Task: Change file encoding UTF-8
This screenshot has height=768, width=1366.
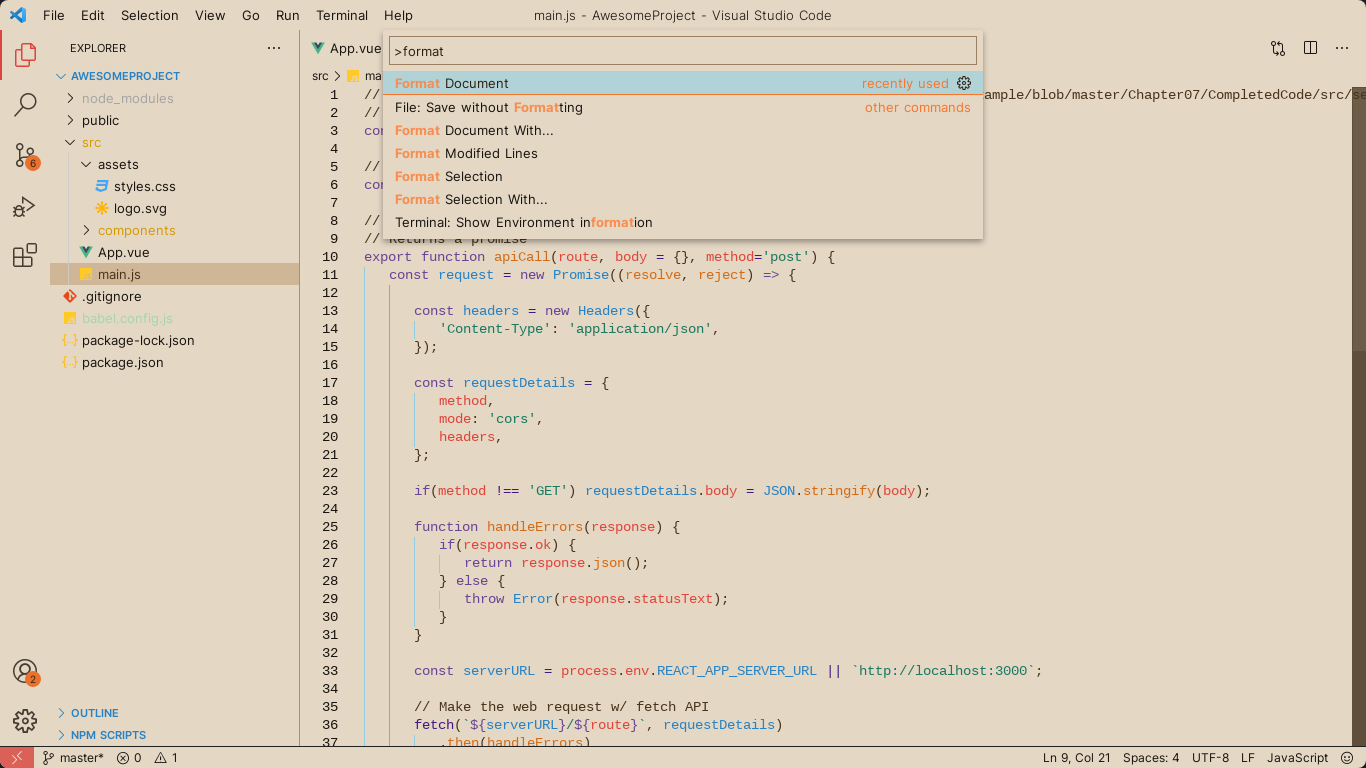Action: pyautogui.click(x=1210, y=758)
